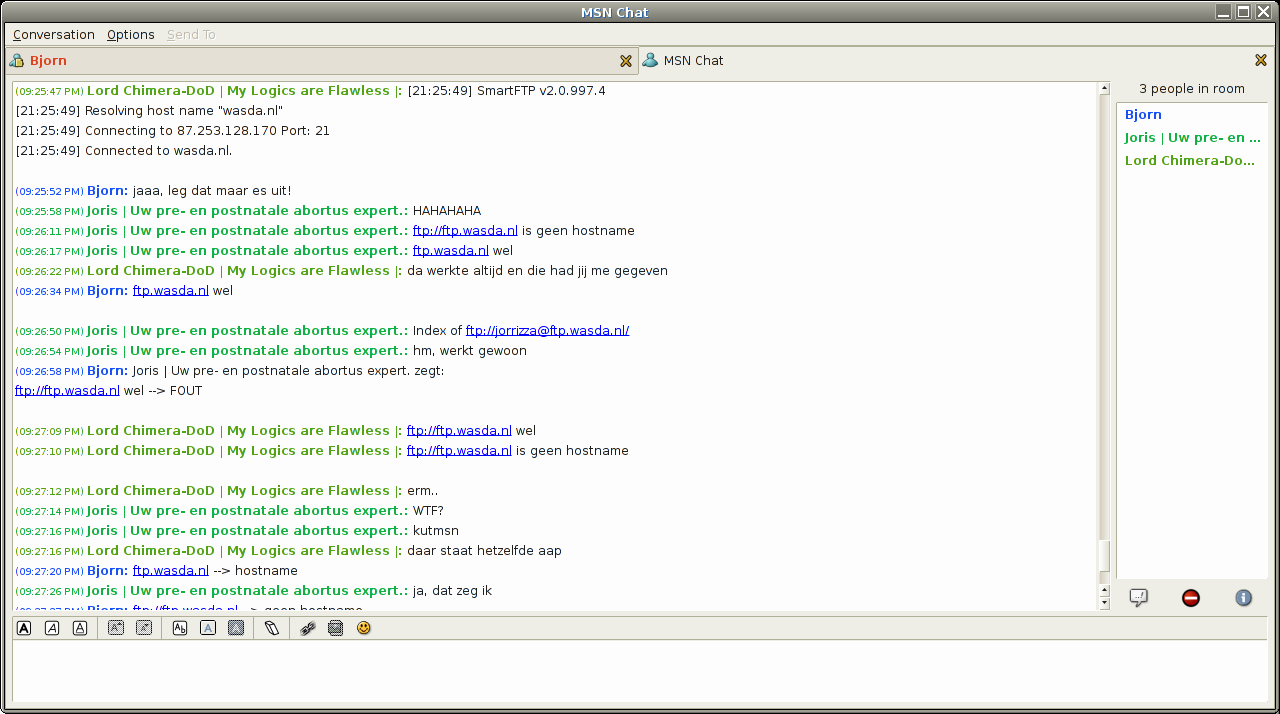The image size is (1280, 714).
Task: Open ftp link in Lord Chimera 09:27:09 message
Action: point(459,431)
